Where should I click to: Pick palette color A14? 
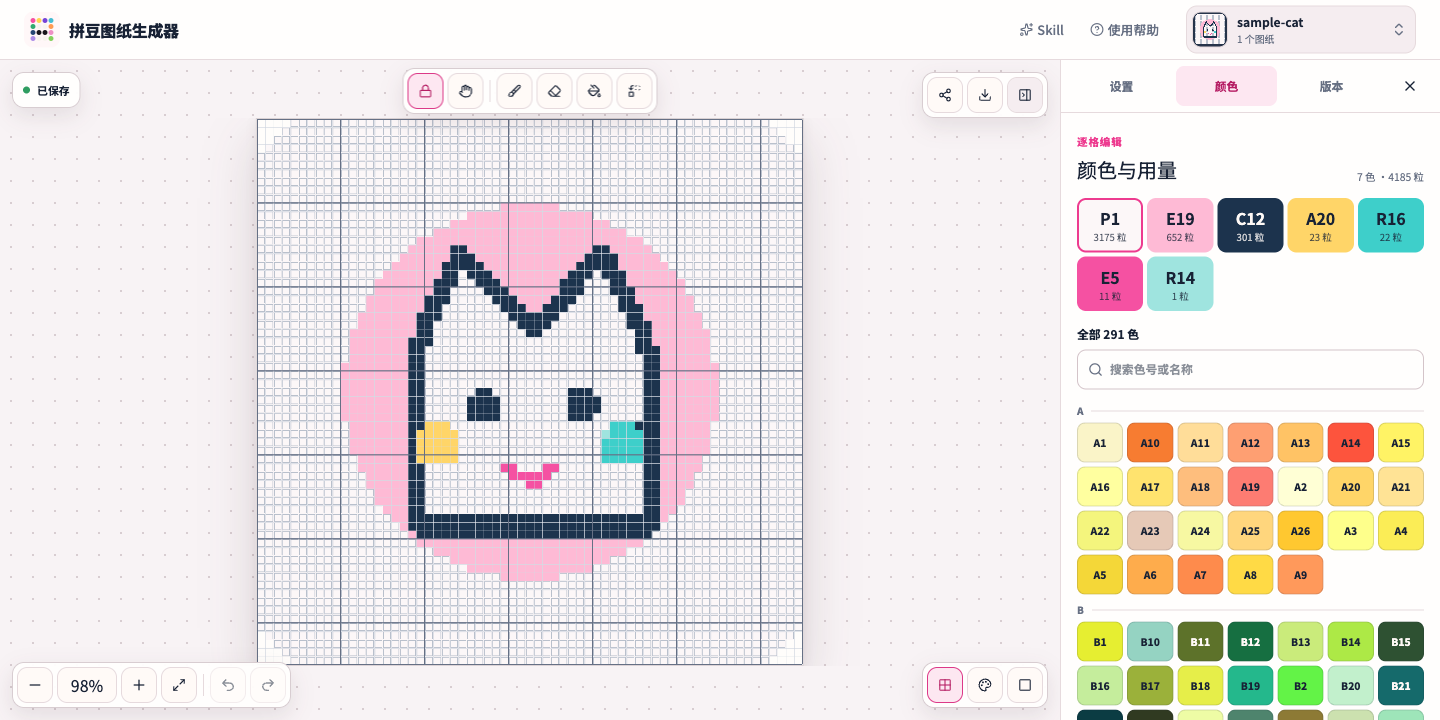1351,443
